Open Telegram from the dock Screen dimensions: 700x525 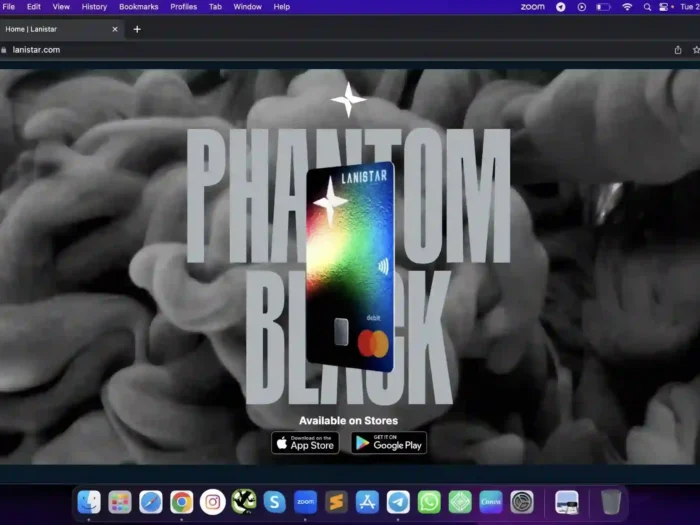[398, 502]
